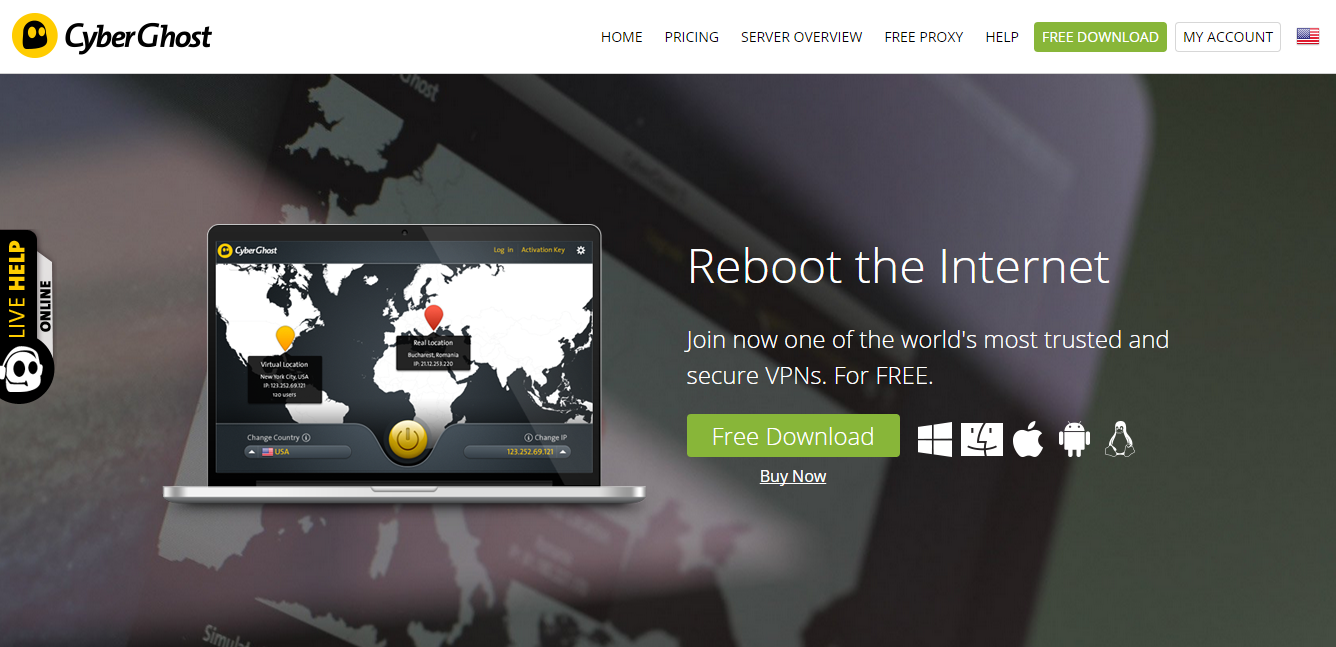Click the settings gear in the laptop mockup
This screenshot has width=1336, height=647.
click(x=581, y=250)
